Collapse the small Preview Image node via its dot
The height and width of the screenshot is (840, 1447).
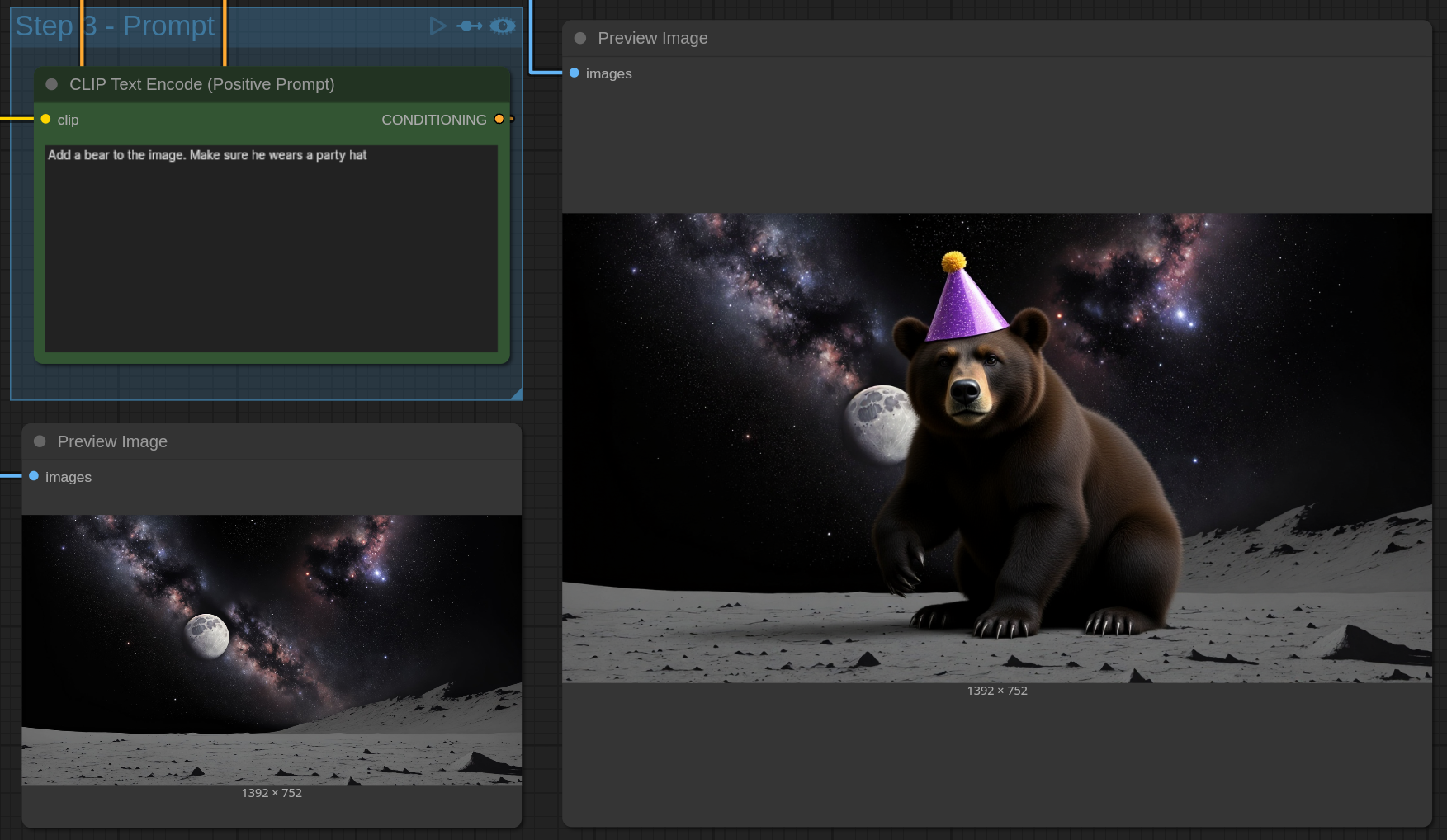click(40, 441)
